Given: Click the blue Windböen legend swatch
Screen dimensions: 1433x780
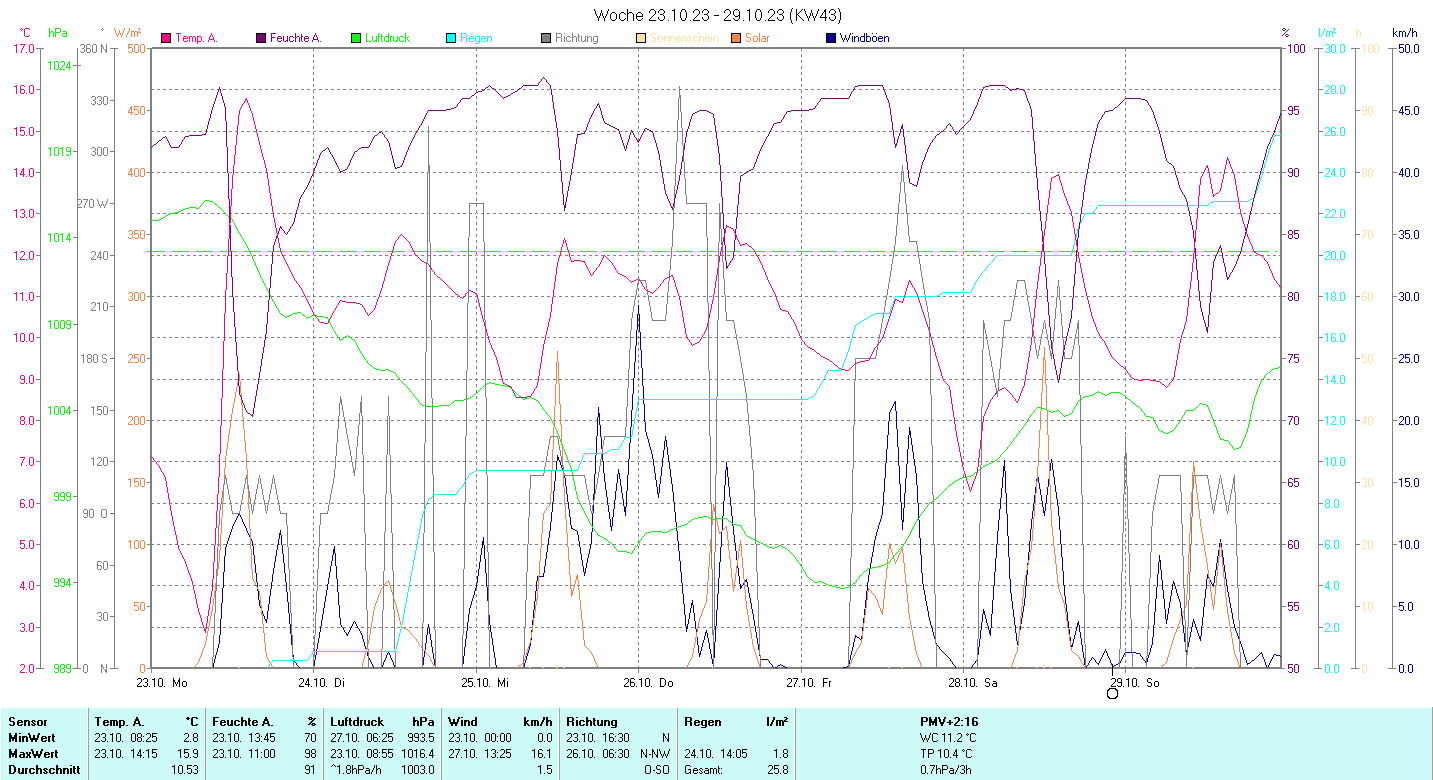Looking at the screenshot, I should [831, 38].
